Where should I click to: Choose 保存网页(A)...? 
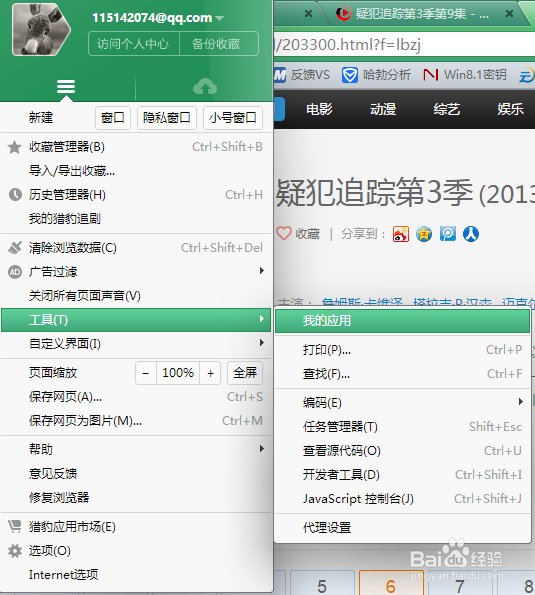point(136,397)
